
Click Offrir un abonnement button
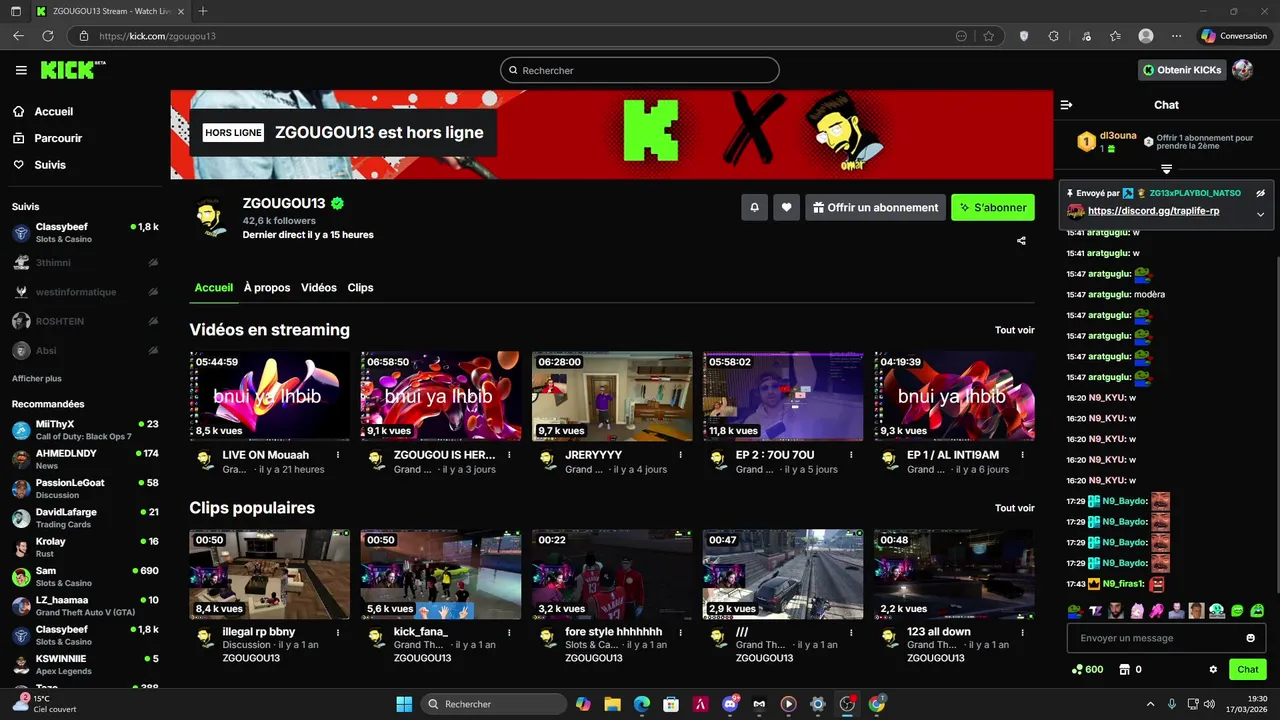pos(875,207)
